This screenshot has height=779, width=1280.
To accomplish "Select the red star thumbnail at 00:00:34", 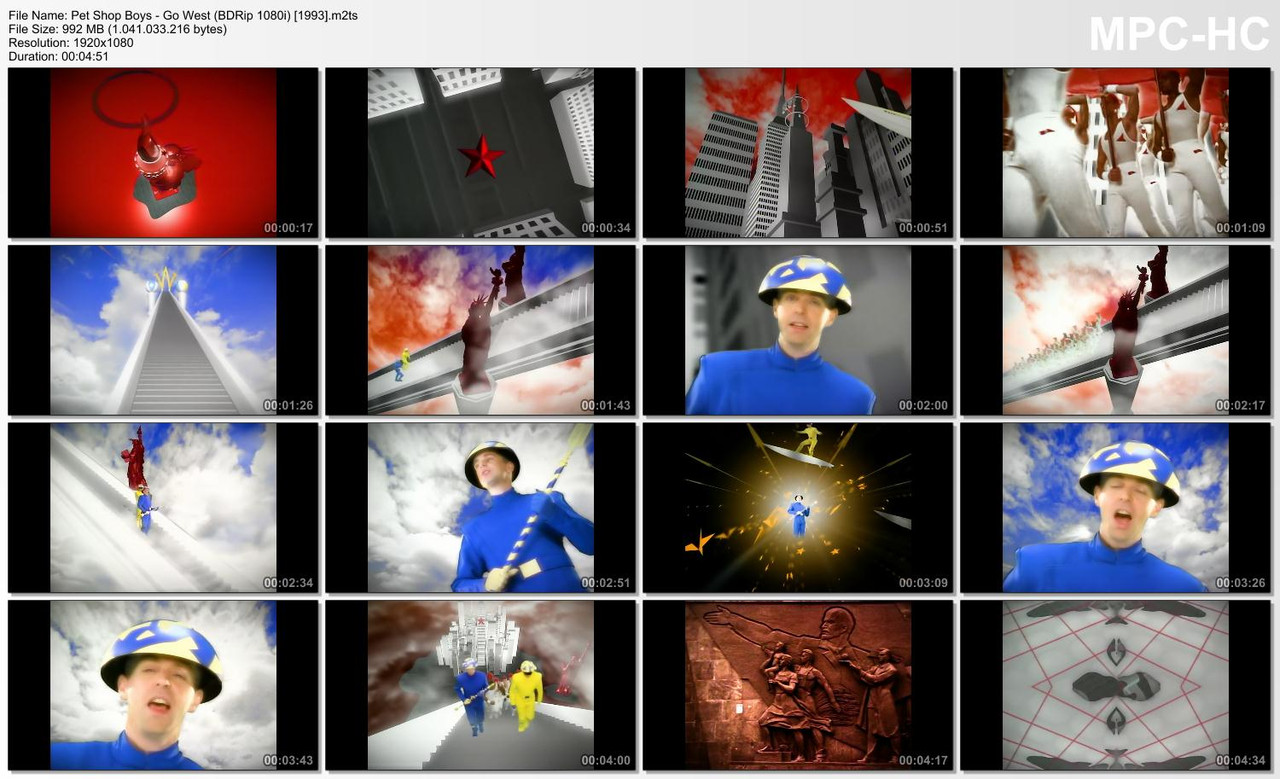I will (x=480, y=151).
